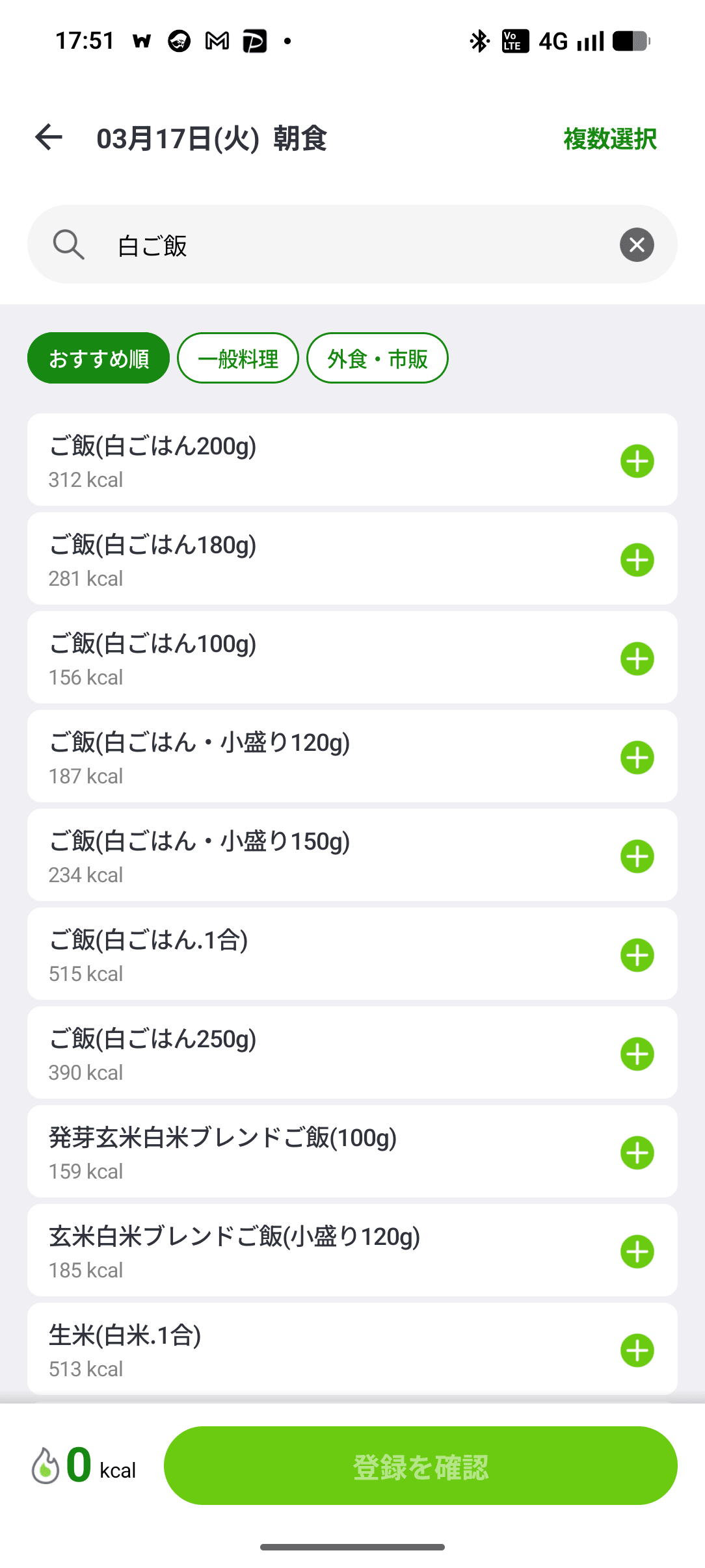Tap the magnifier search icon
The height and width of the screenshot is (1568, 705).
coord(68,245)
